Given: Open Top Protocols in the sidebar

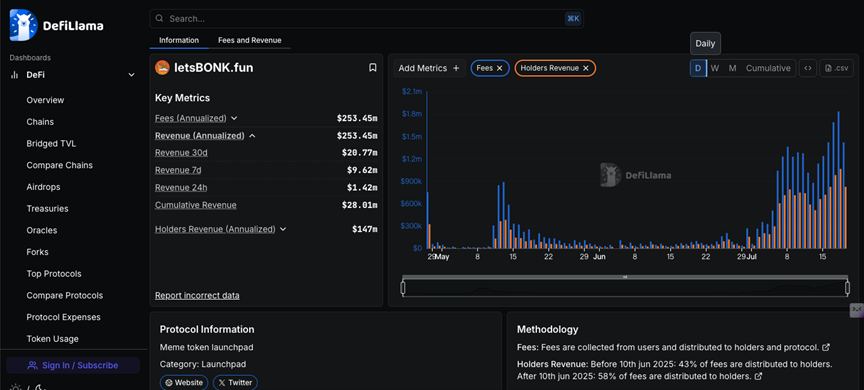Looking at the screenshot, I should 54,274.
